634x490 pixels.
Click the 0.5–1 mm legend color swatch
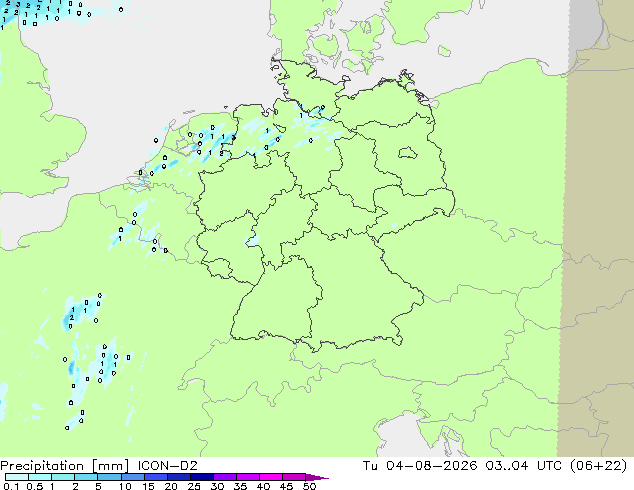pyautogui.click(x=40, y=477)
